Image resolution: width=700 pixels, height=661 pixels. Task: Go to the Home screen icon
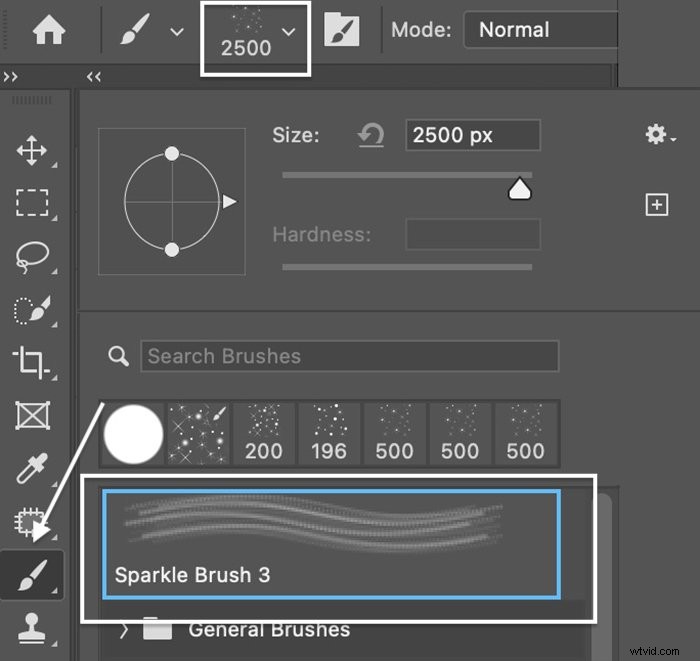coord(49,30)
